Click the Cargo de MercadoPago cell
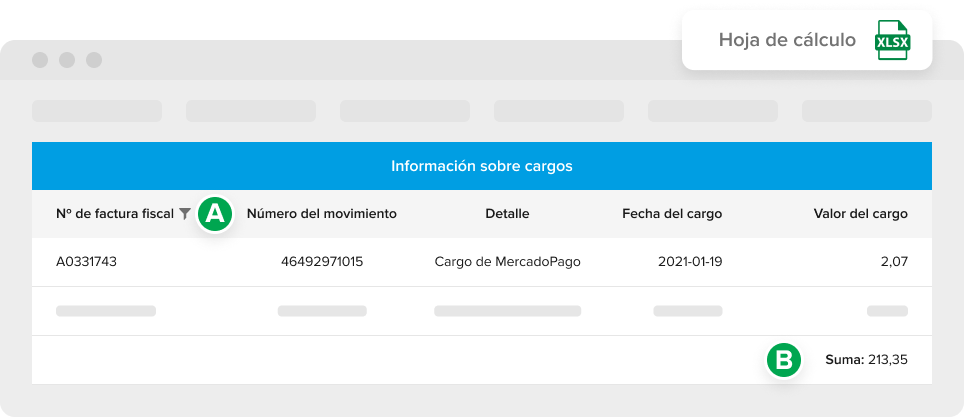964x417 pixels. 508,262
